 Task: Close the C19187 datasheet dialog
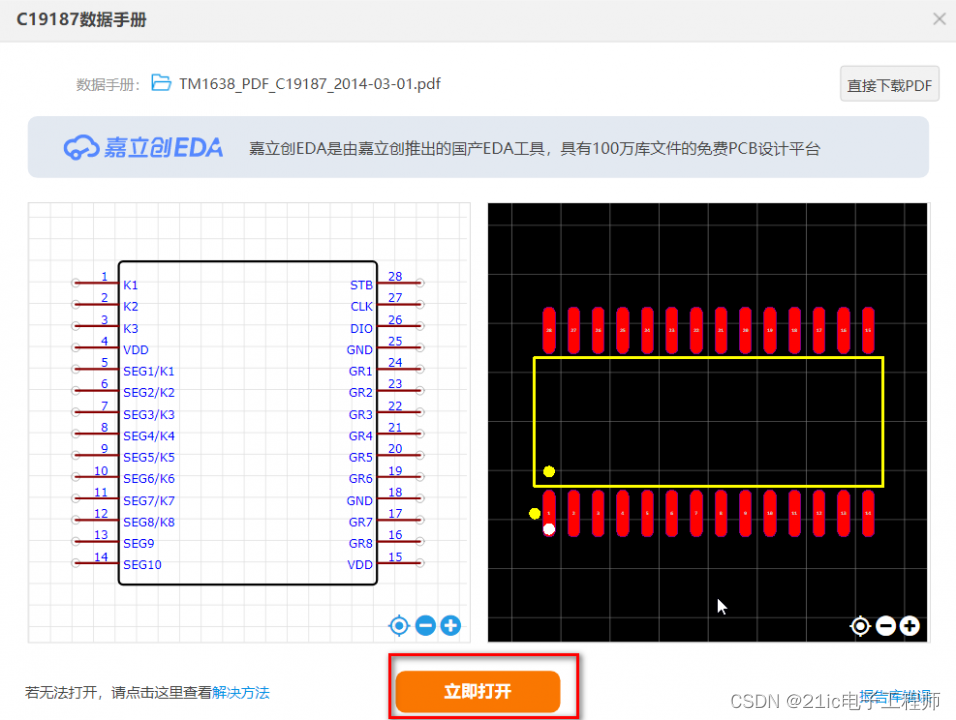(x=938, y=18)
